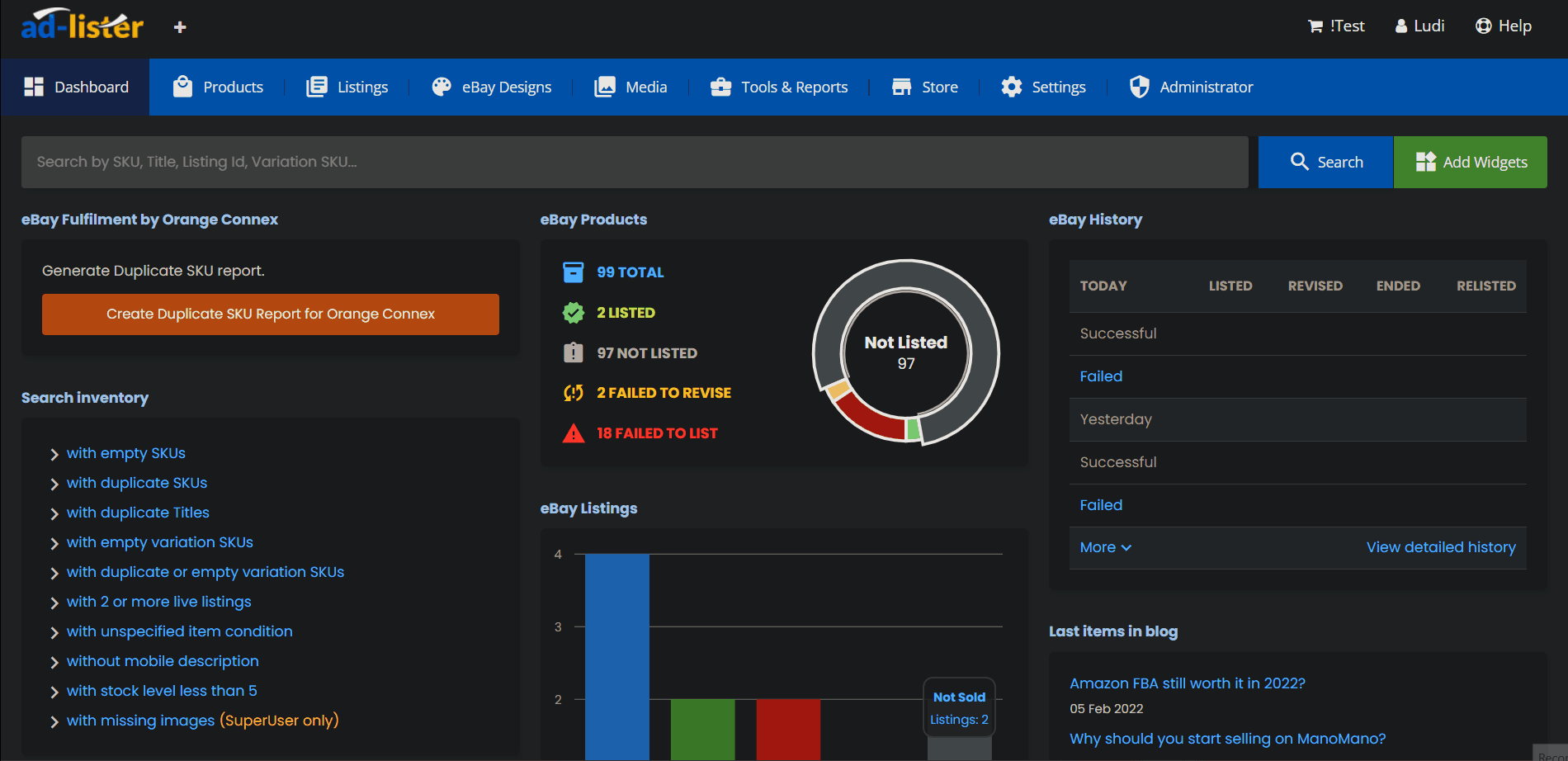This screenshot has height=761, width=1568.
Task: Click the Help lifebuoy icon
Action: coord(1483,26)
